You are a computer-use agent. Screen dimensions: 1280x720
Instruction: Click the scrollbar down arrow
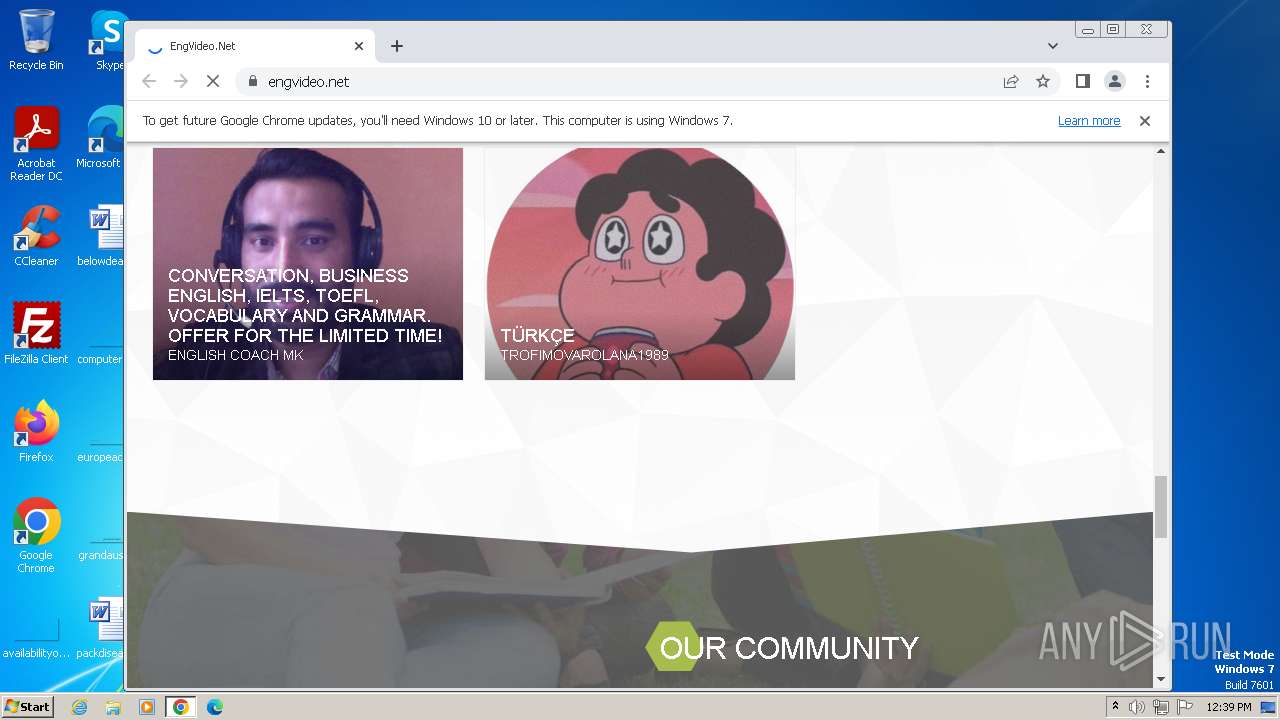pyautogui.click(x=1161, y=680)
